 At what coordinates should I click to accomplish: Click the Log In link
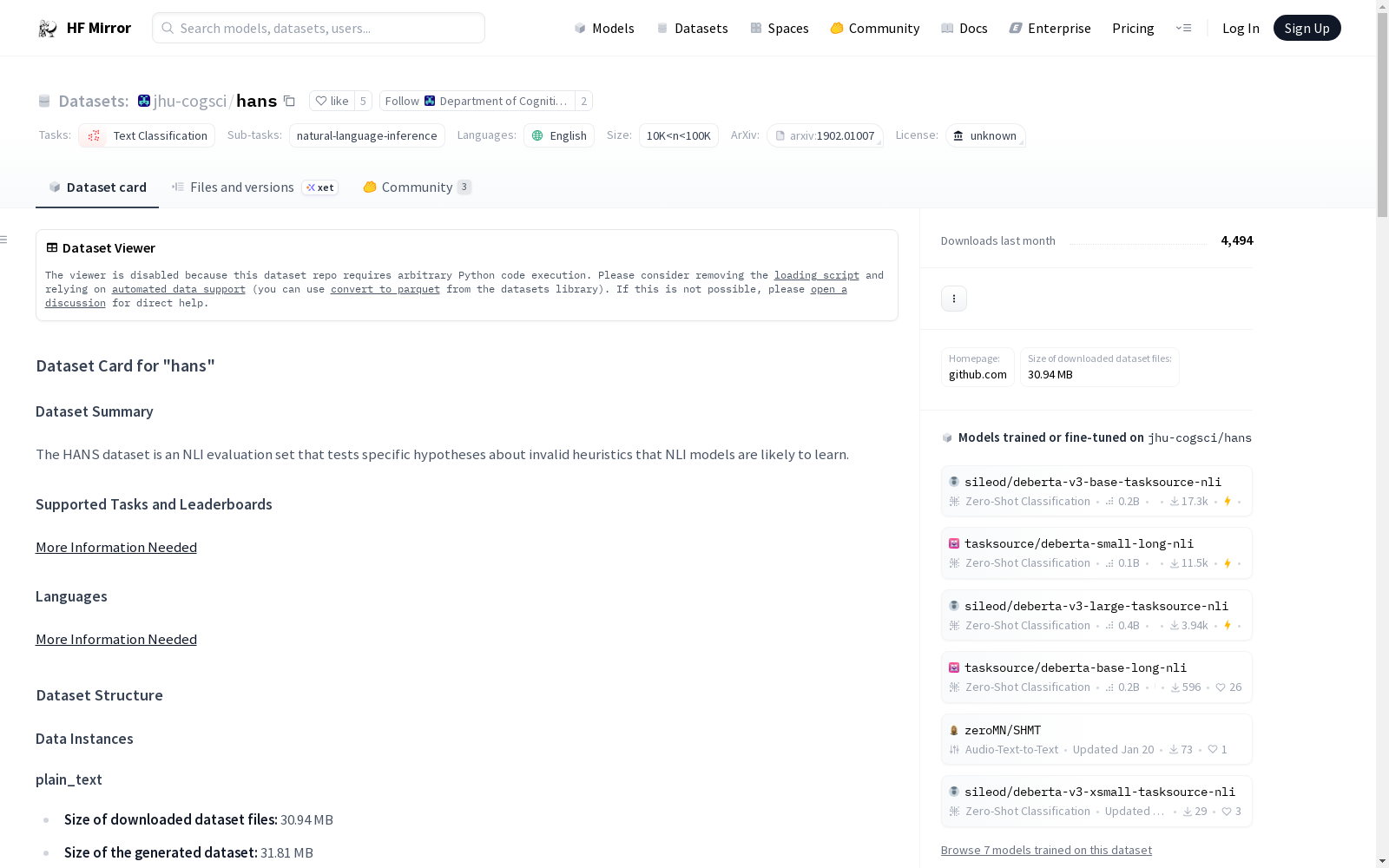coord(1241,29)
